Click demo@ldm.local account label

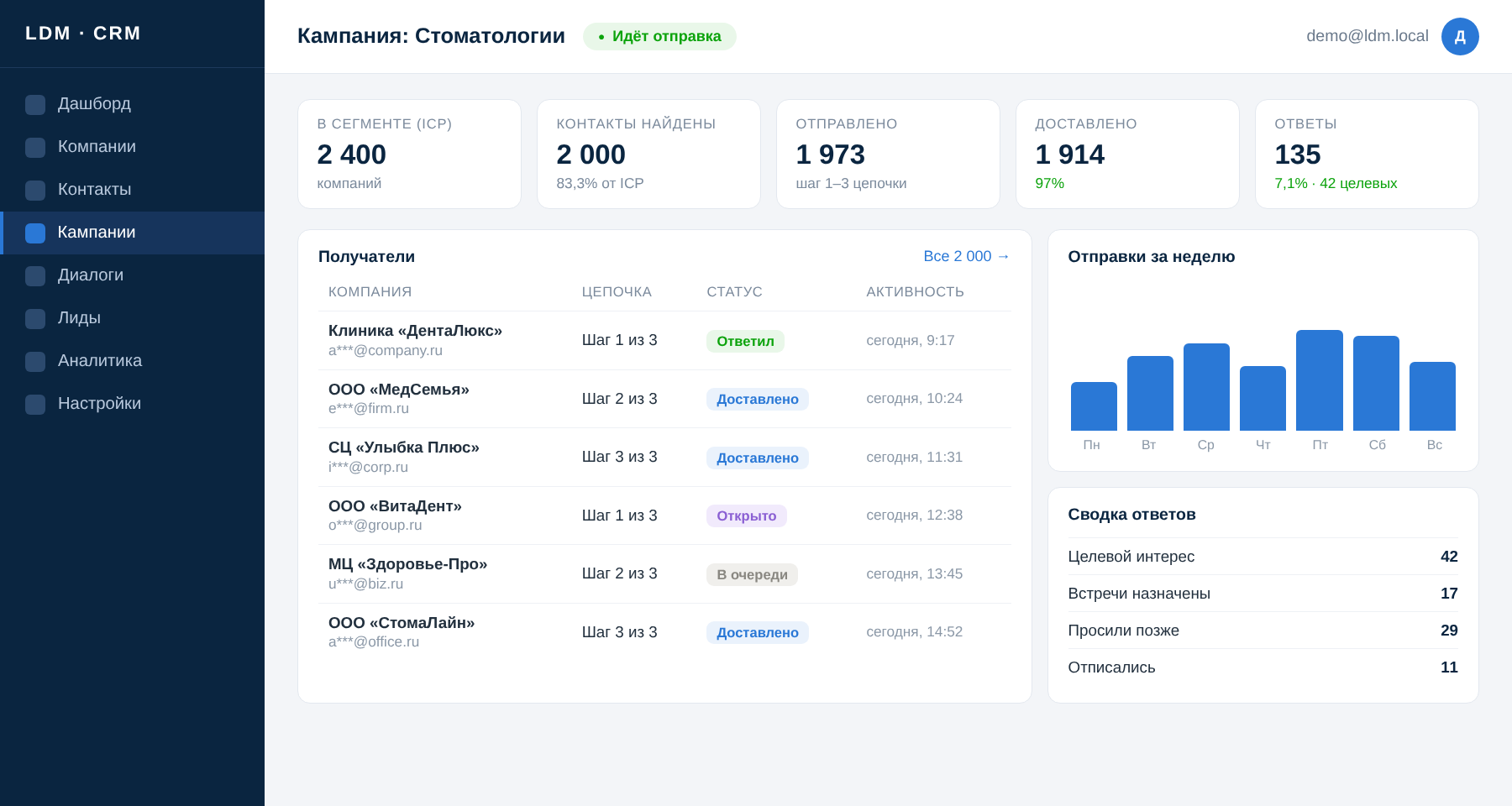[1368, 36]
